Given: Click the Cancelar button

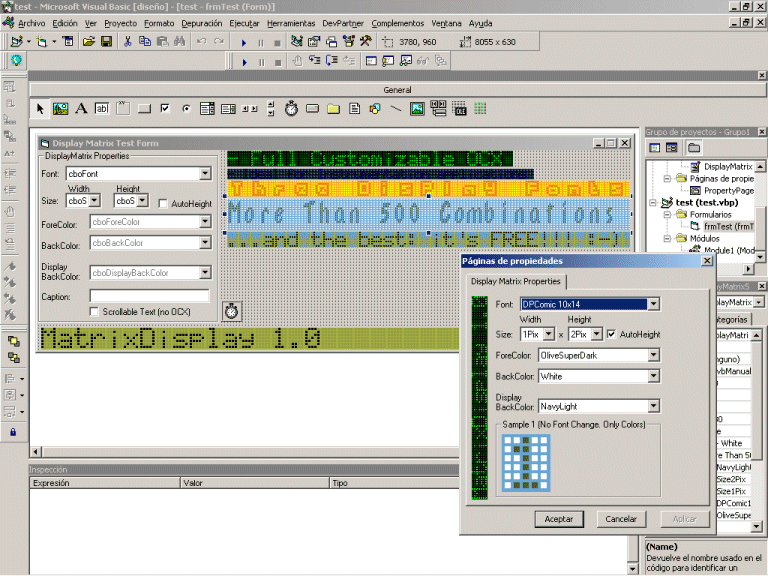Looking at the screenshot, I should tap(621, 519).
